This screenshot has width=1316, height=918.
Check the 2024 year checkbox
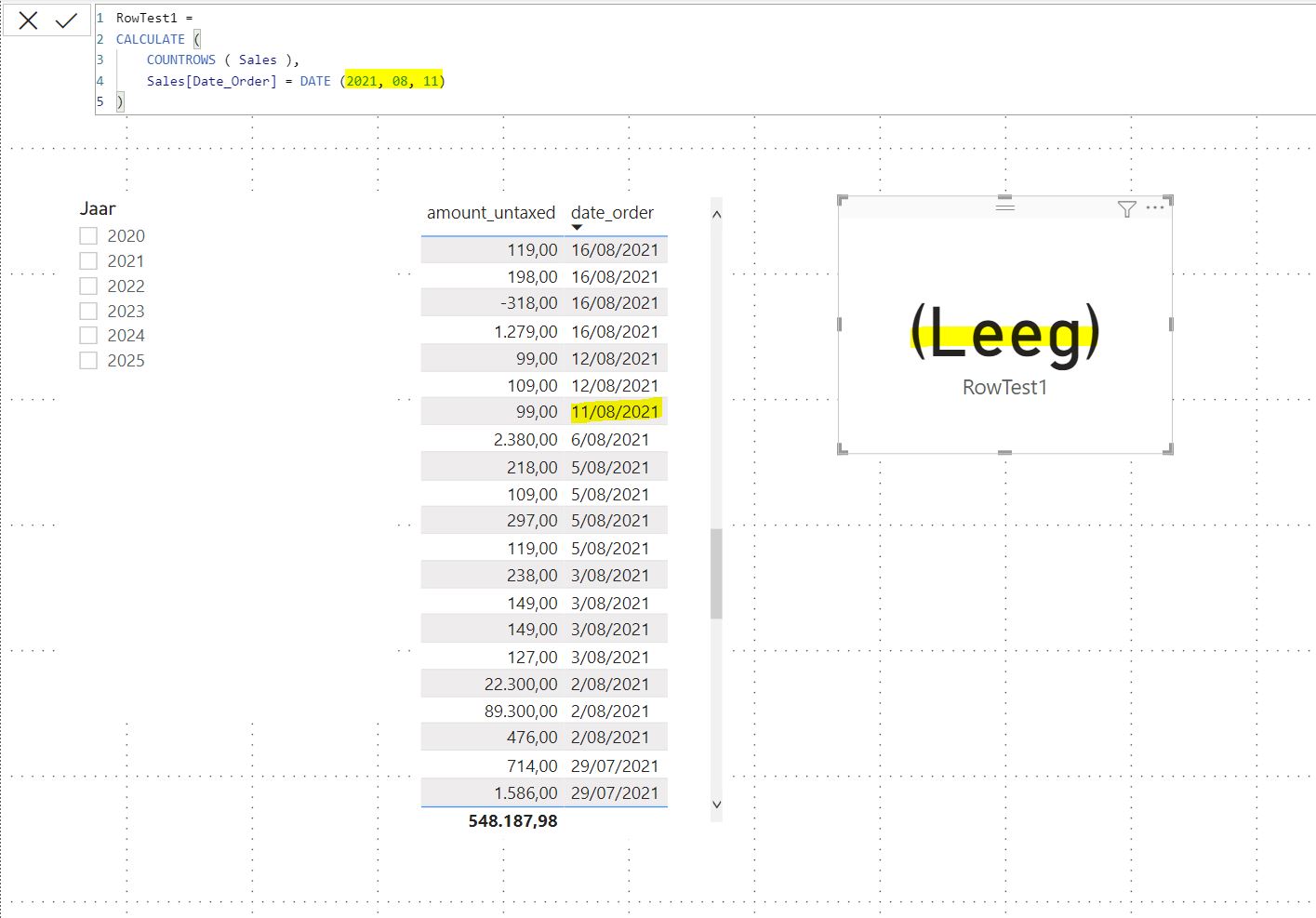coord(88,336)
